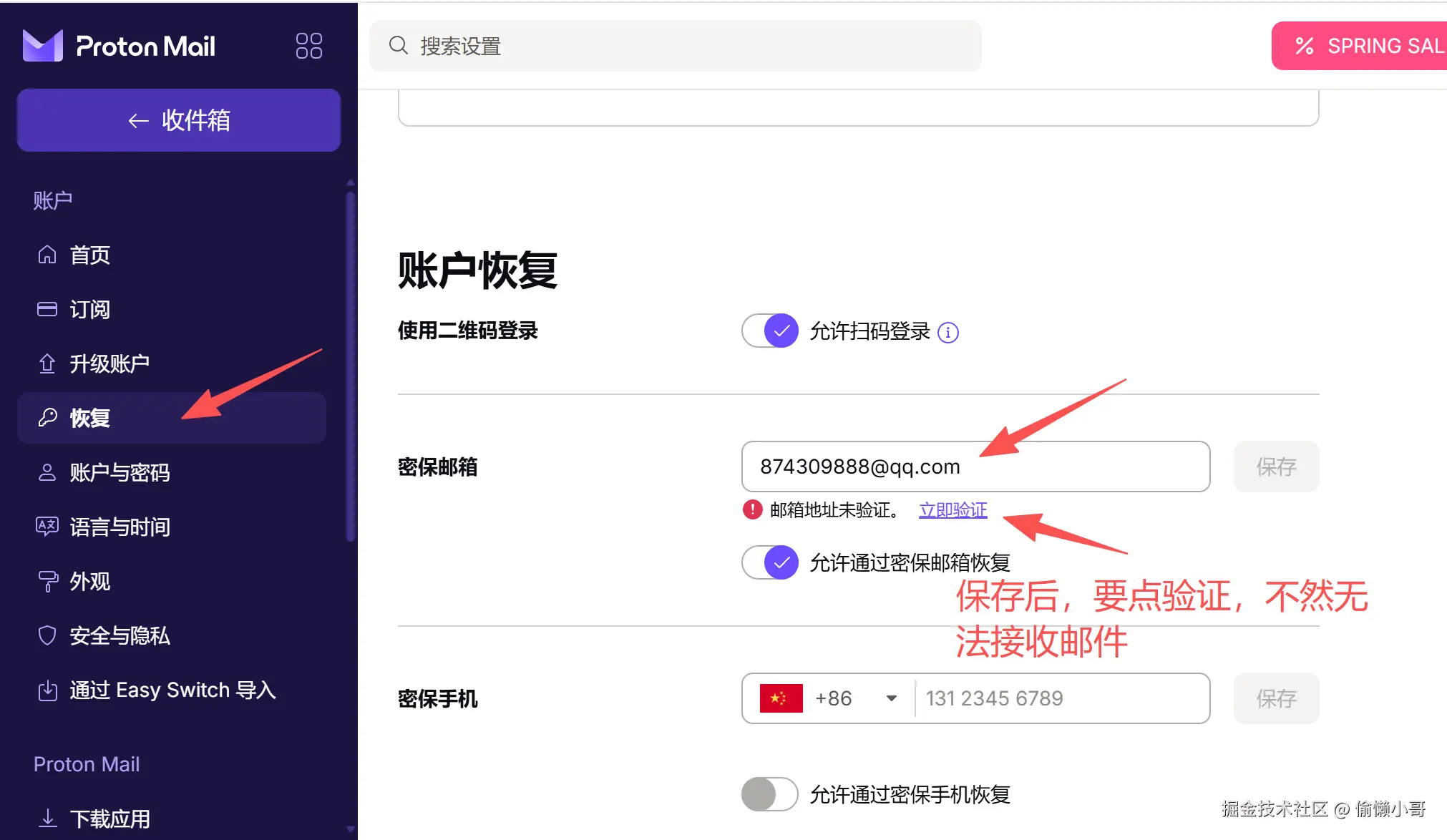The height and width of the screenshot is (840, 1447).
Task: Open 账户与密码 settings page
Action: tap(120, 472)
